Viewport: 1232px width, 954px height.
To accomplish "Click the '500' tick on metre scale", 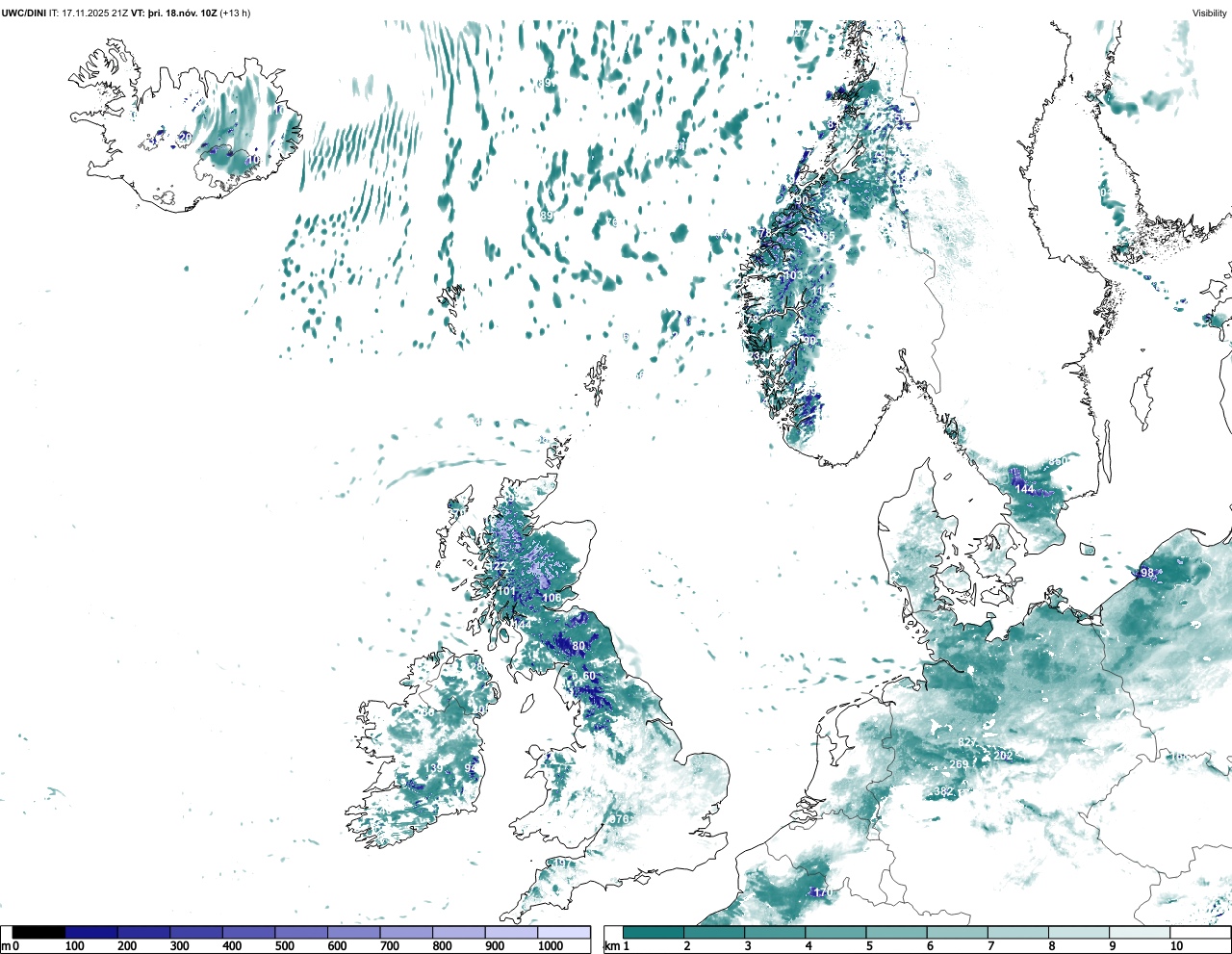I will (x=284, y=946).
